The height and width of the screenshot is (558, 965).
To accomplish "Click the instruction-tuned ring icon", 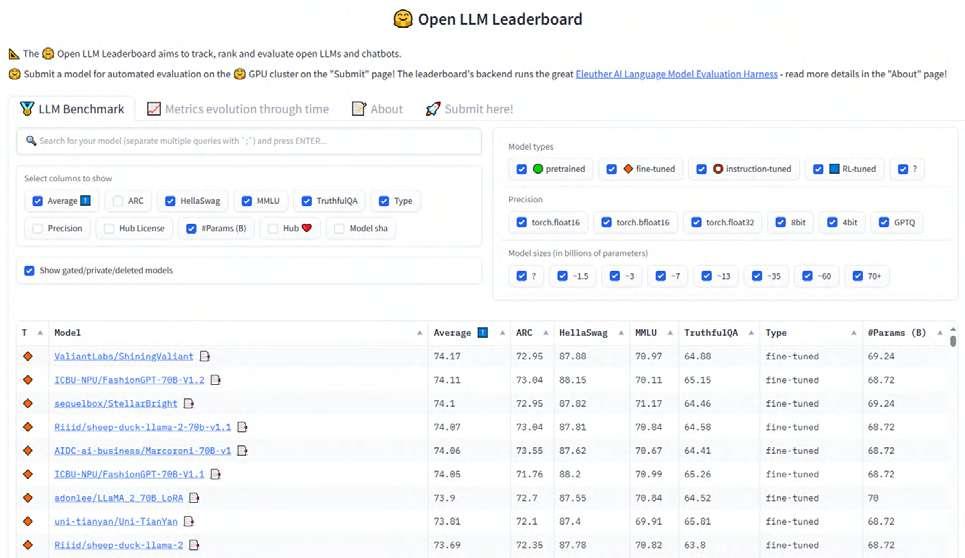I will point(718,169).
